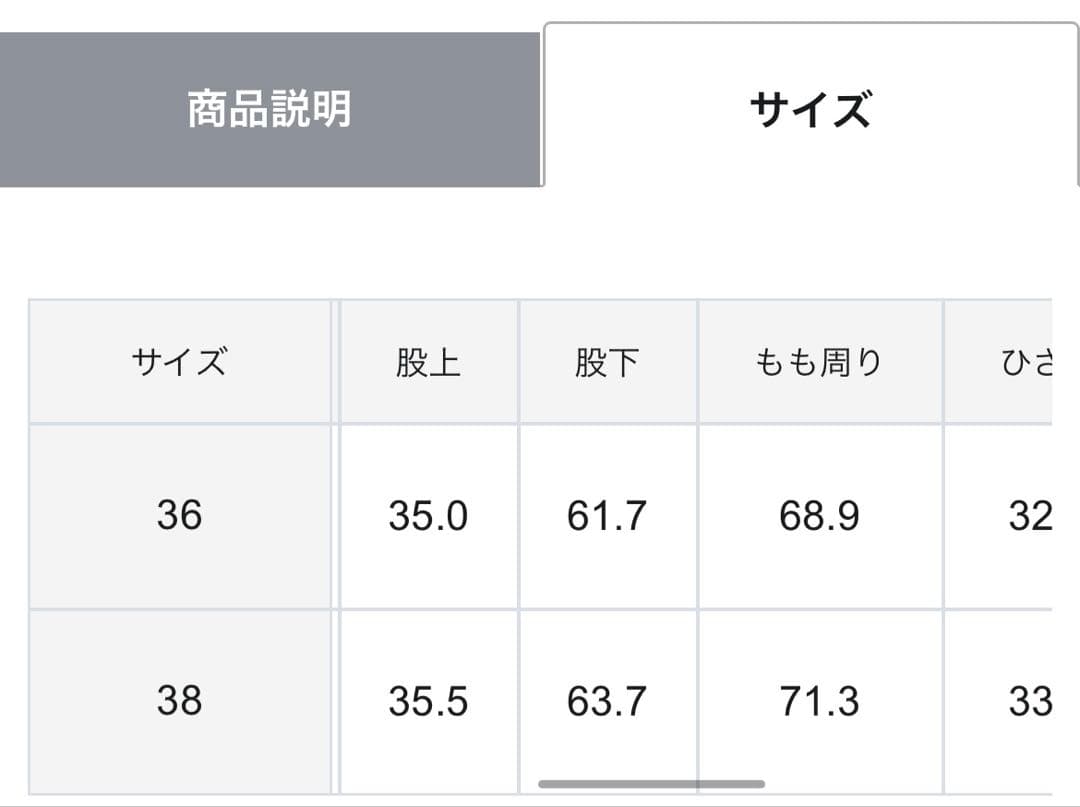Tap the もも周り column header
The image size is (1080, 807).
819,362
